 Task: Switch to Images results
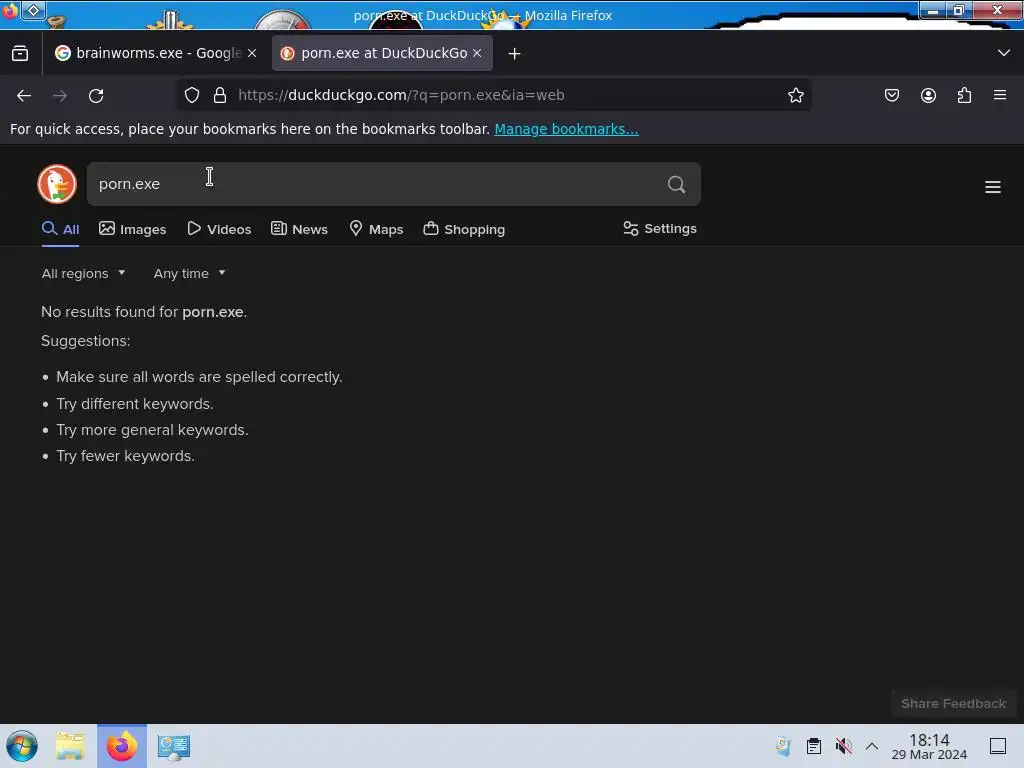pos(133,229)
